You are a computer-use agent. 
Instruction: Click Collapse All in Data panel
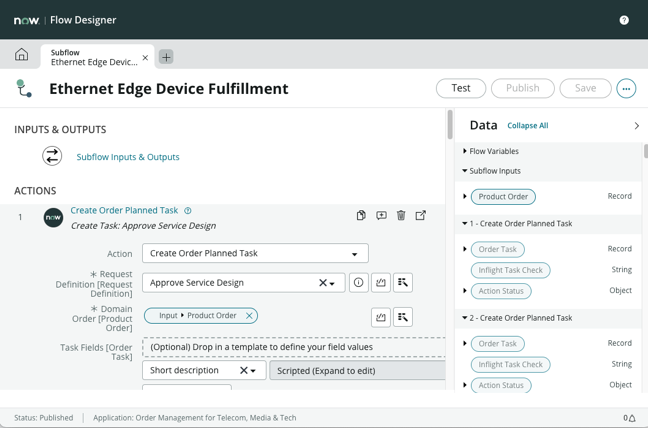pos(528,126)
